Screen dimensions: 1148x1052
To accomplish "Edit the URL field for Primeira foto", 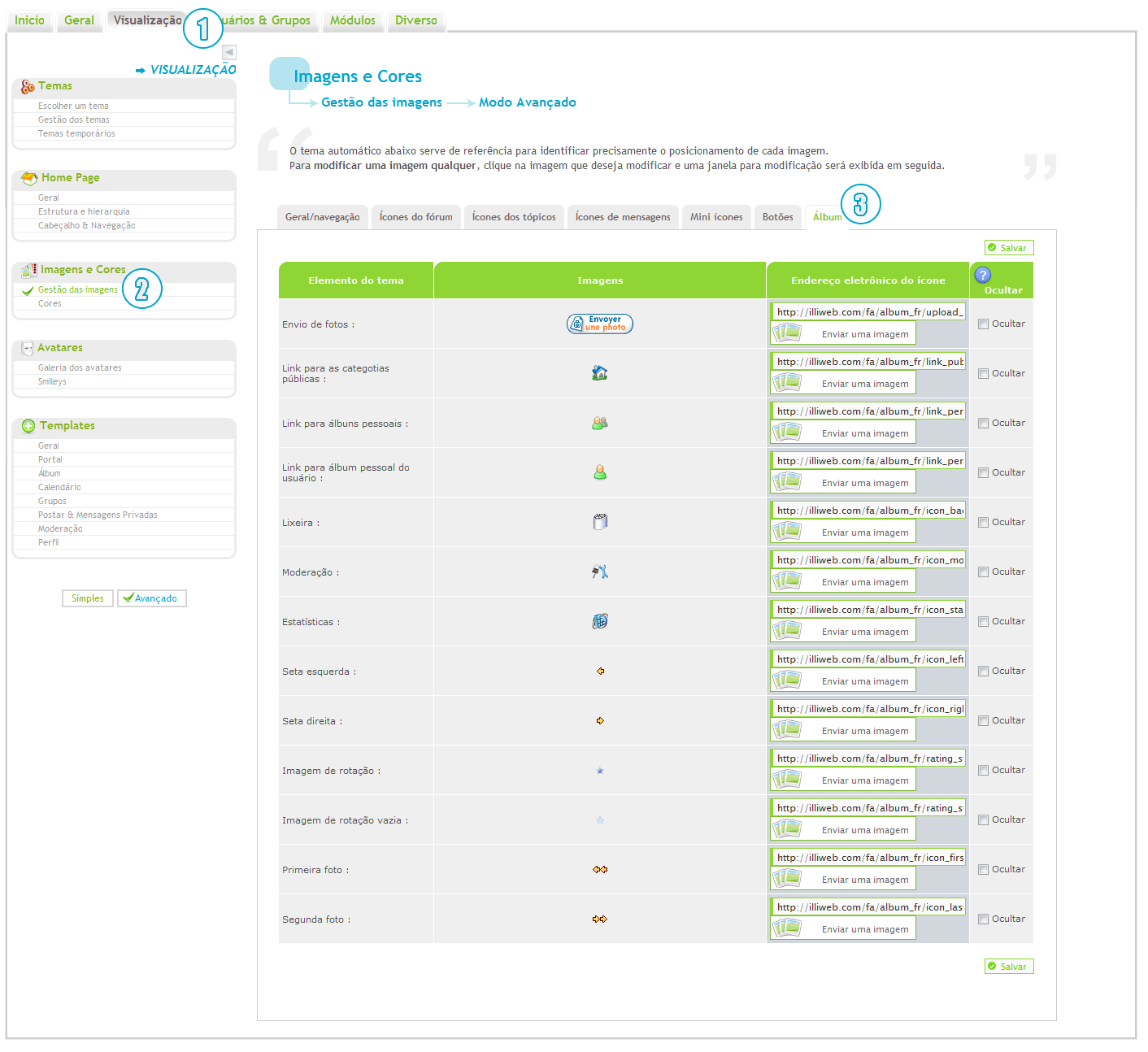I will click(x=868, y=857).
